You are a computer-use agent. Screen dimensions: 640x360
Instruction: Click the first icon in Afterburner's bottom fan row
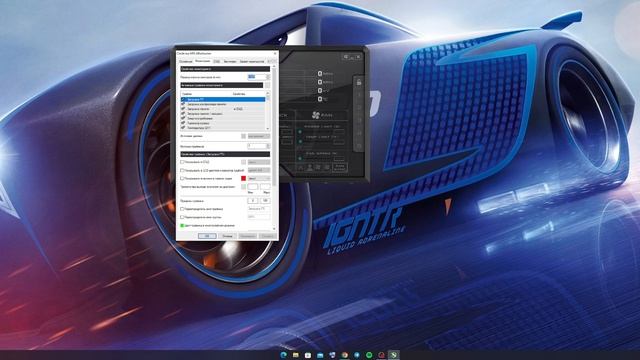(x=300, y=167)
